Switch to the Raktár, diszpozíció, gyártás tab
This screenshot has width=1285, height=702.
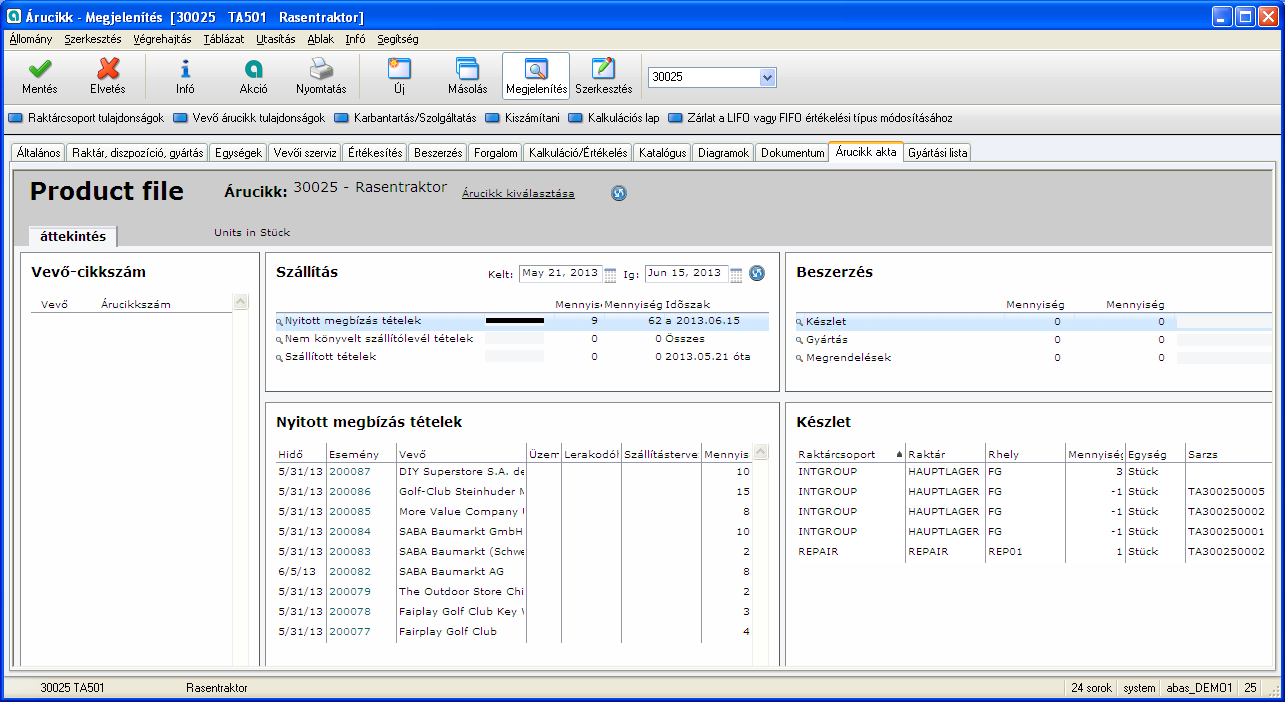coord(138,153)
